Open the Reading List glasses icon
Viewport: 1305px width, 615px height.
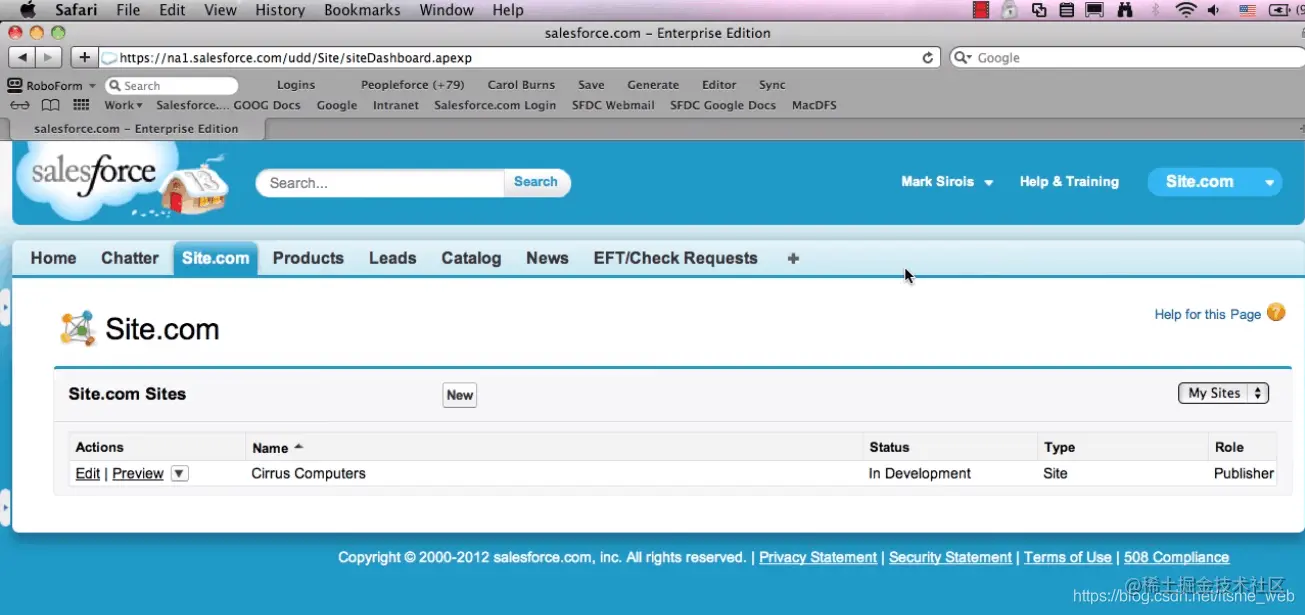[x=20, y=105]
